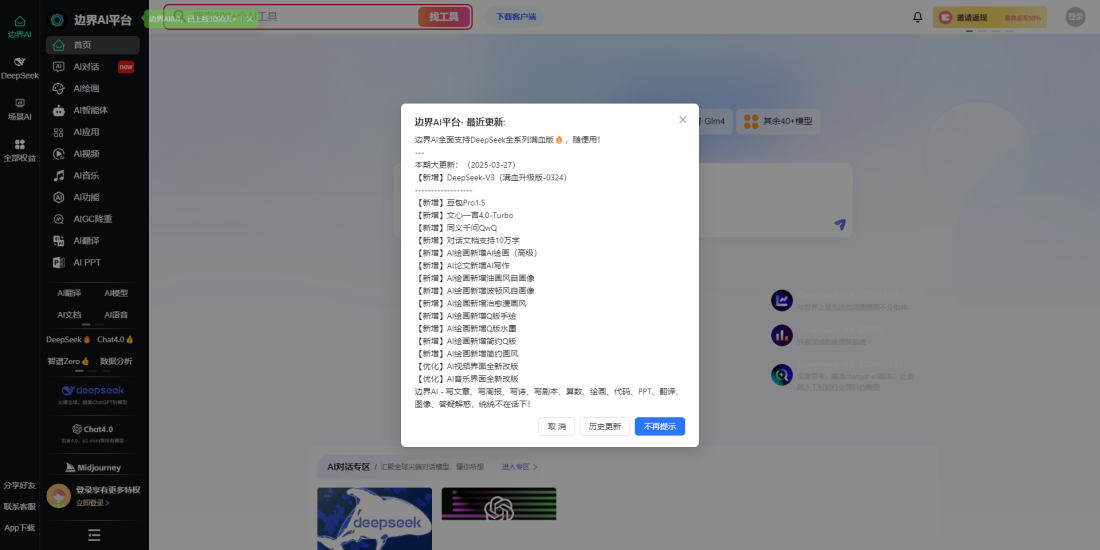Click App下载 in left rail
Screen dimensions: 1100x550
20,528
